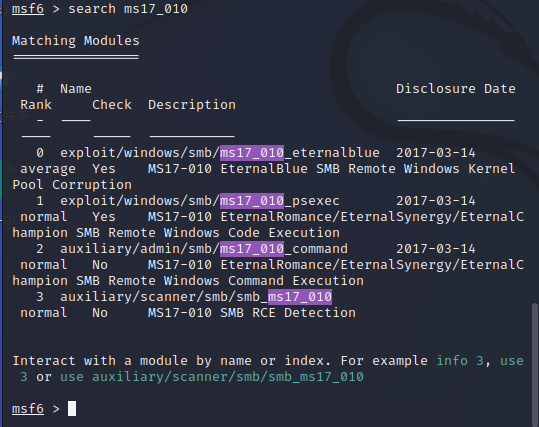Click the 2017-03-14 date for eternalblue
The image size is (539, 427).
tap(436, 153)
